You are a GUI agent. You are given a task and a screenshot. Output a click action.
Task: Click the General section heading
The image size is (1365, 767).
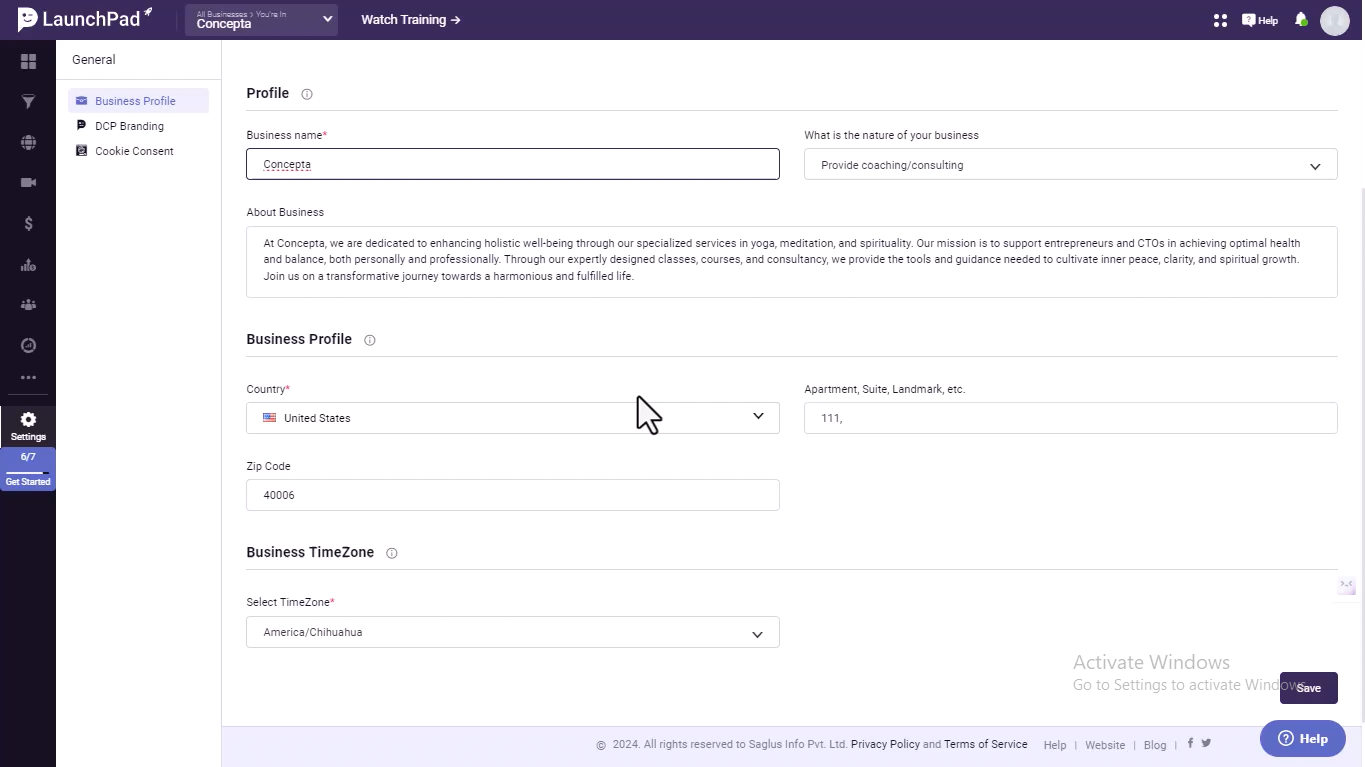(94, 60)
